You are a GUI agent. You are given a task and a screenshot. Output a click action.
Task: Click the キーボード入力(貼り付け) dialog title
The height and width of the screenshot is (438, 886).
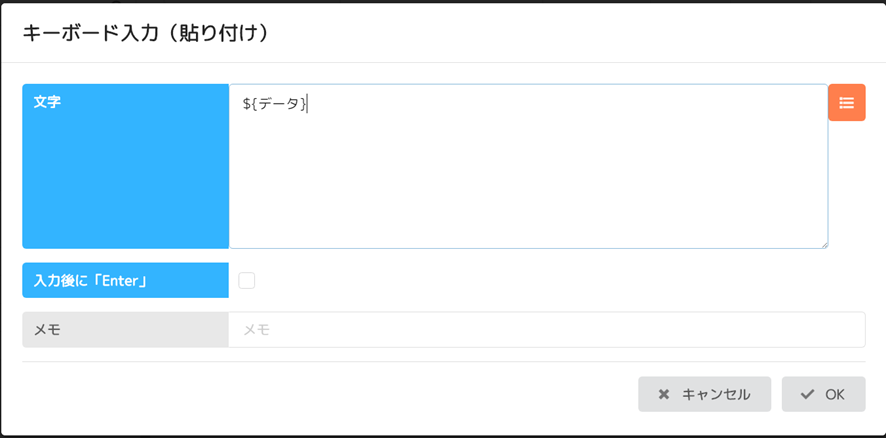[x=145, y=33]
